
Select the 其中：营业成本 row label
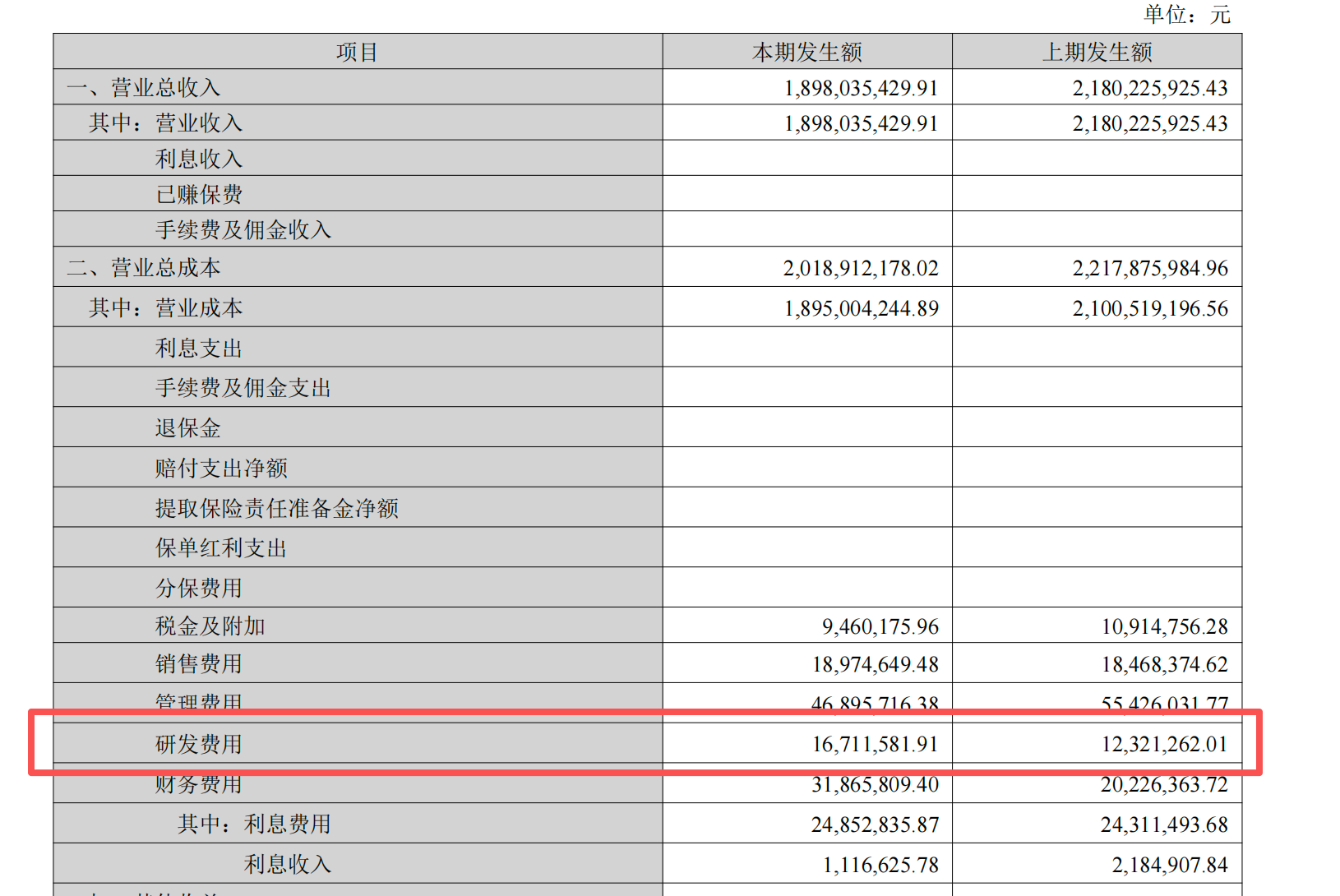(165, 307)
